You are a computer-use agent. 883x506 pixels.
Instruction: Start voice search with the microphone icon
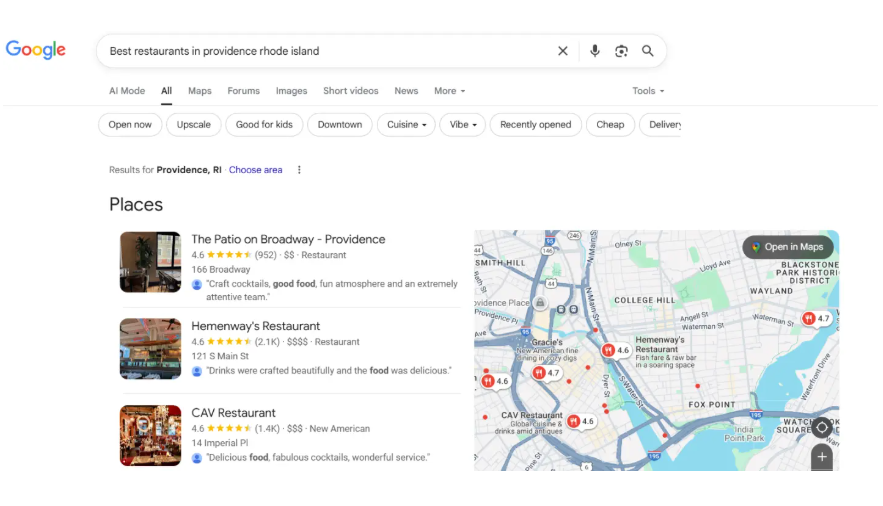click(595, 51)
